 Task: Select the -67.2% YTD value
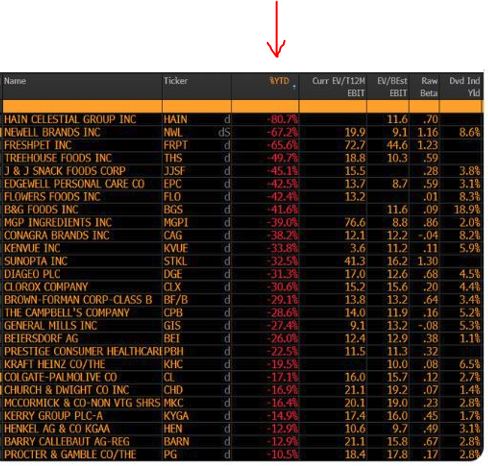[x=282, y=132]
